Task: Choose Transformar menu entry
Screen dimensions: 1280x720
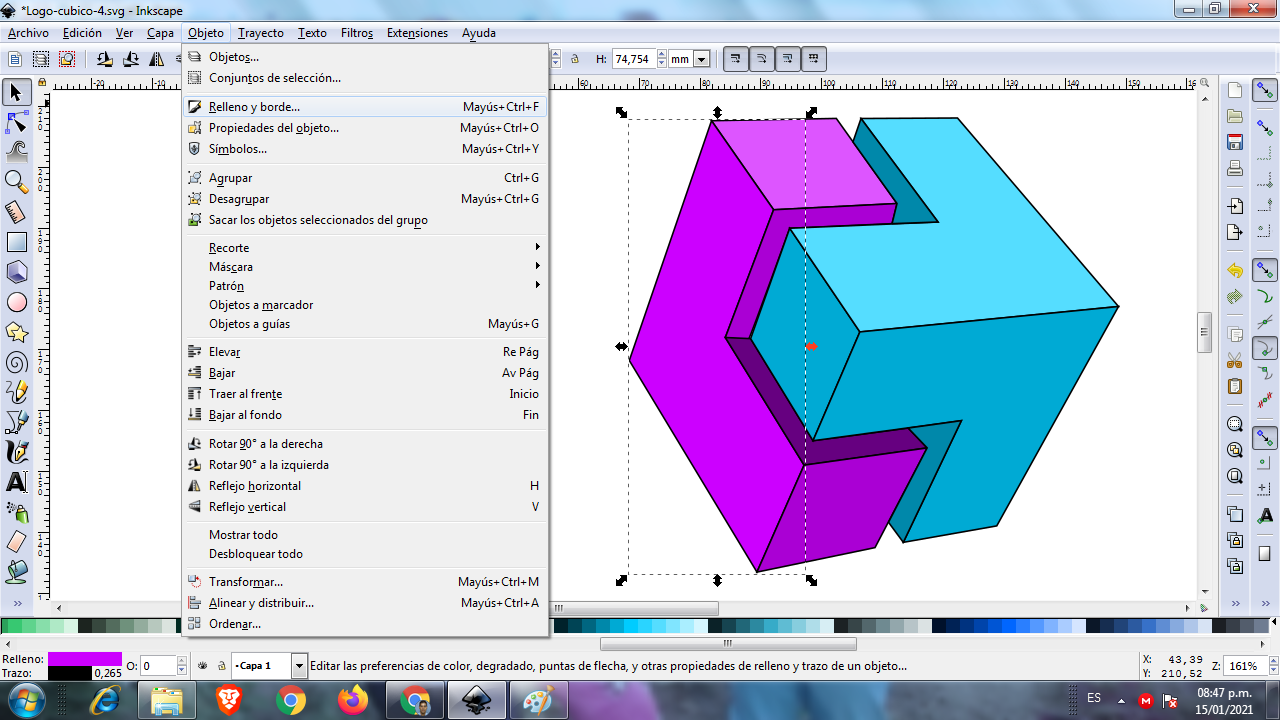Action: [x=365, y=582]
